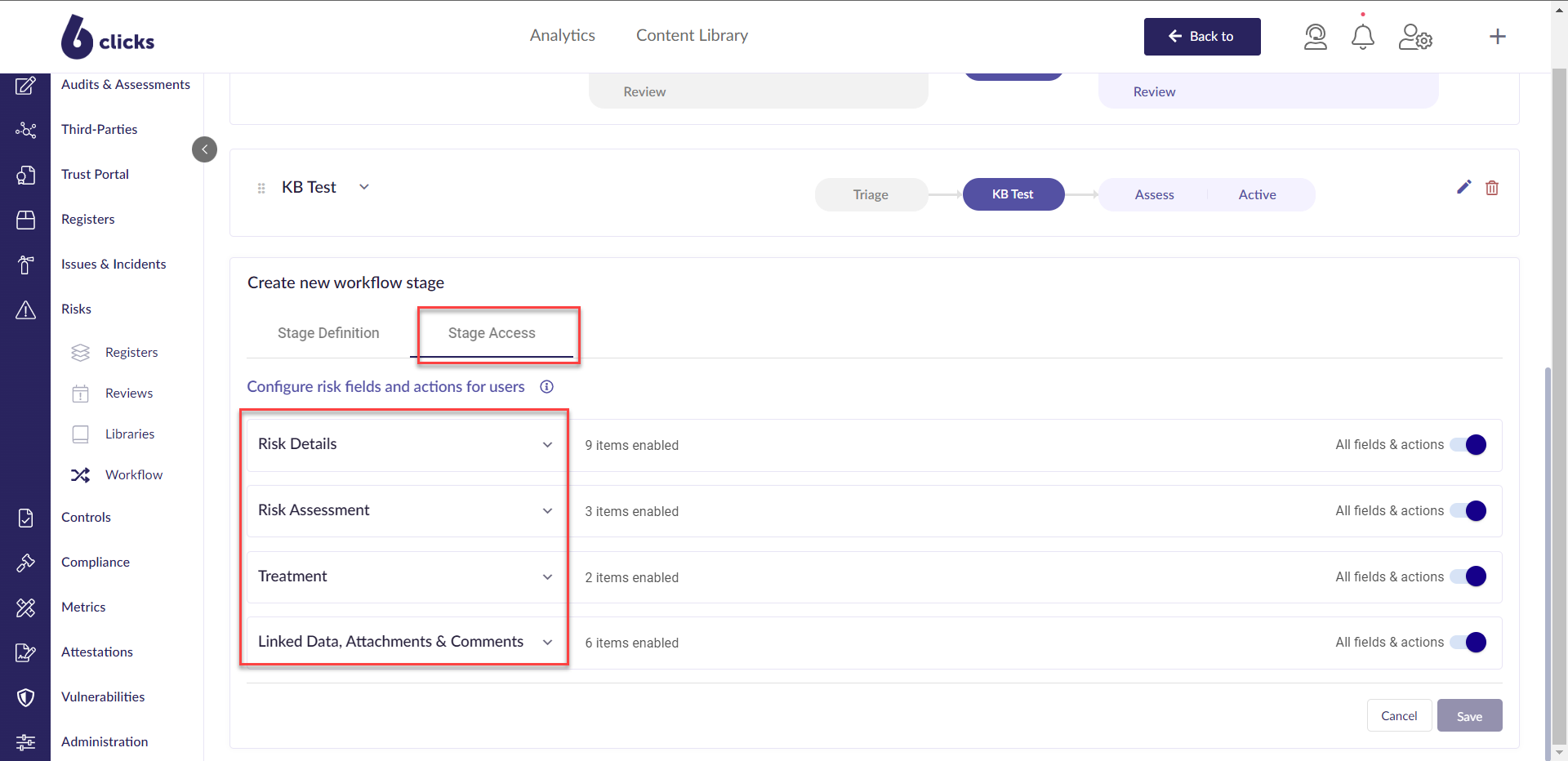Click the delete trash icon for KB Test
This screenshot has height=761, width=1568.
click(x=1492, y=187)
